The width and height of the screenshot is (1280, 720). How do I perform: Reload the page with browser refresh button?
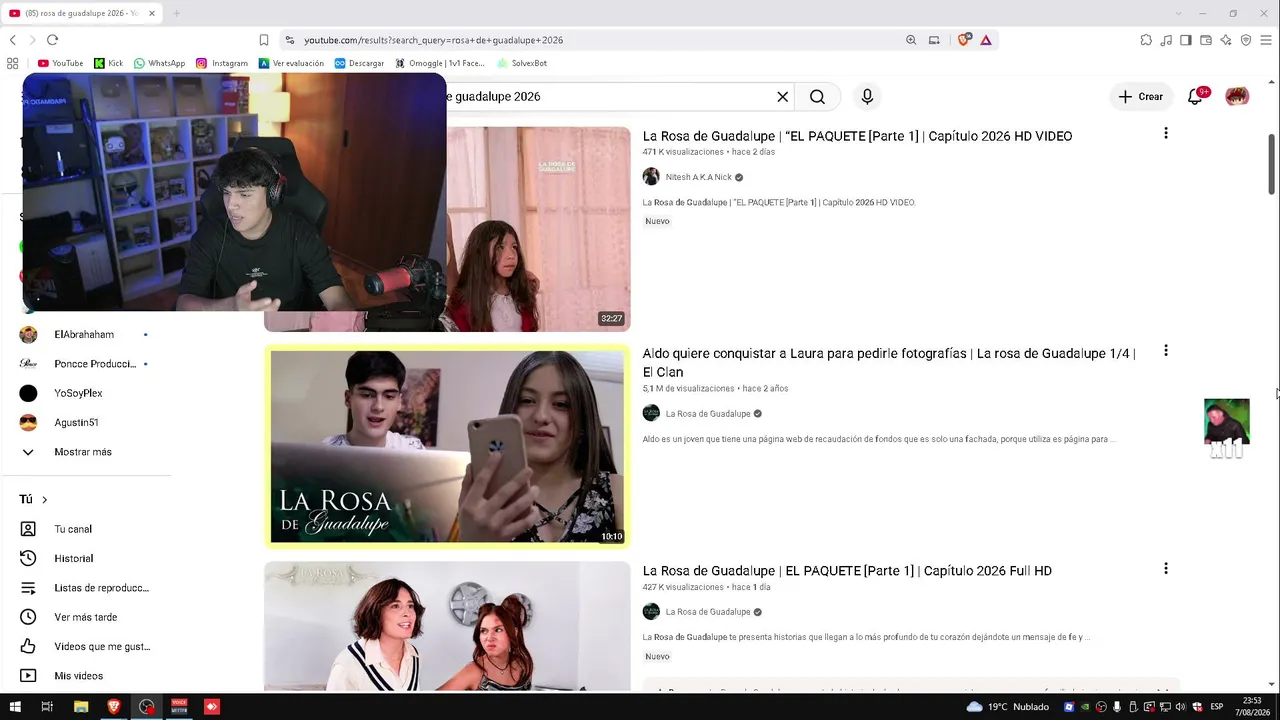52,40
